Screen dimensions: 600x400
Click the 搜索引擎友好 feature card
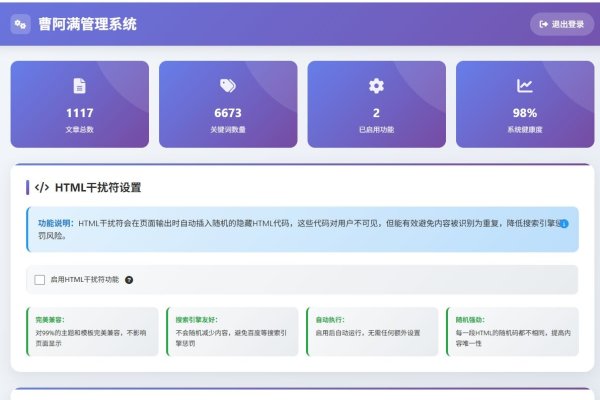[232, 331]
